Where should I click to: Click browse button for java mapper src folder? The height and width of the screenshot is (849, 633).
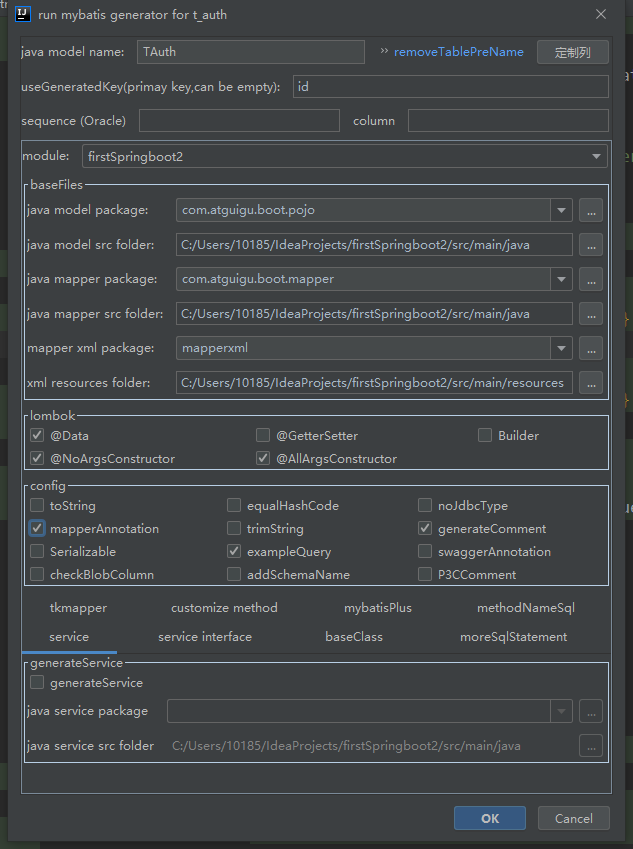point(591,314)
